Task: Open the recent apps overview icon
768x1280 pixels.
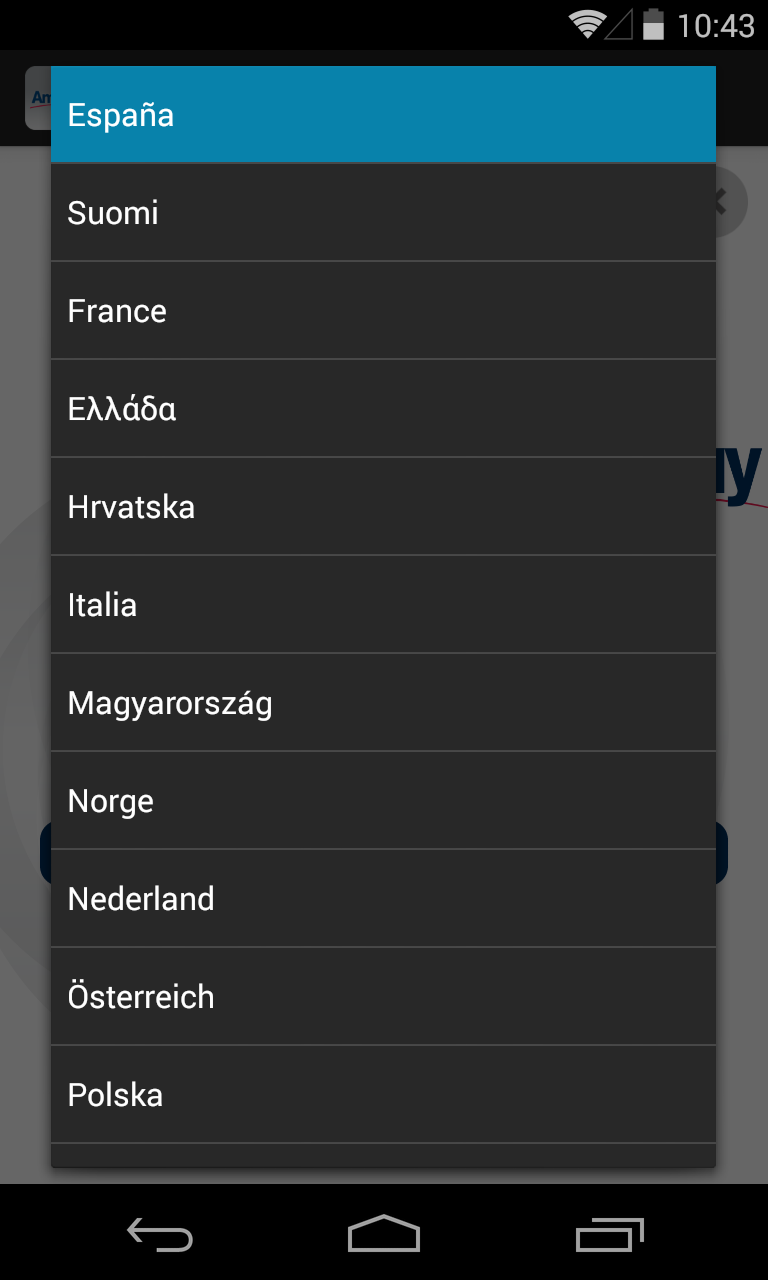Action: click(609, 1235)
